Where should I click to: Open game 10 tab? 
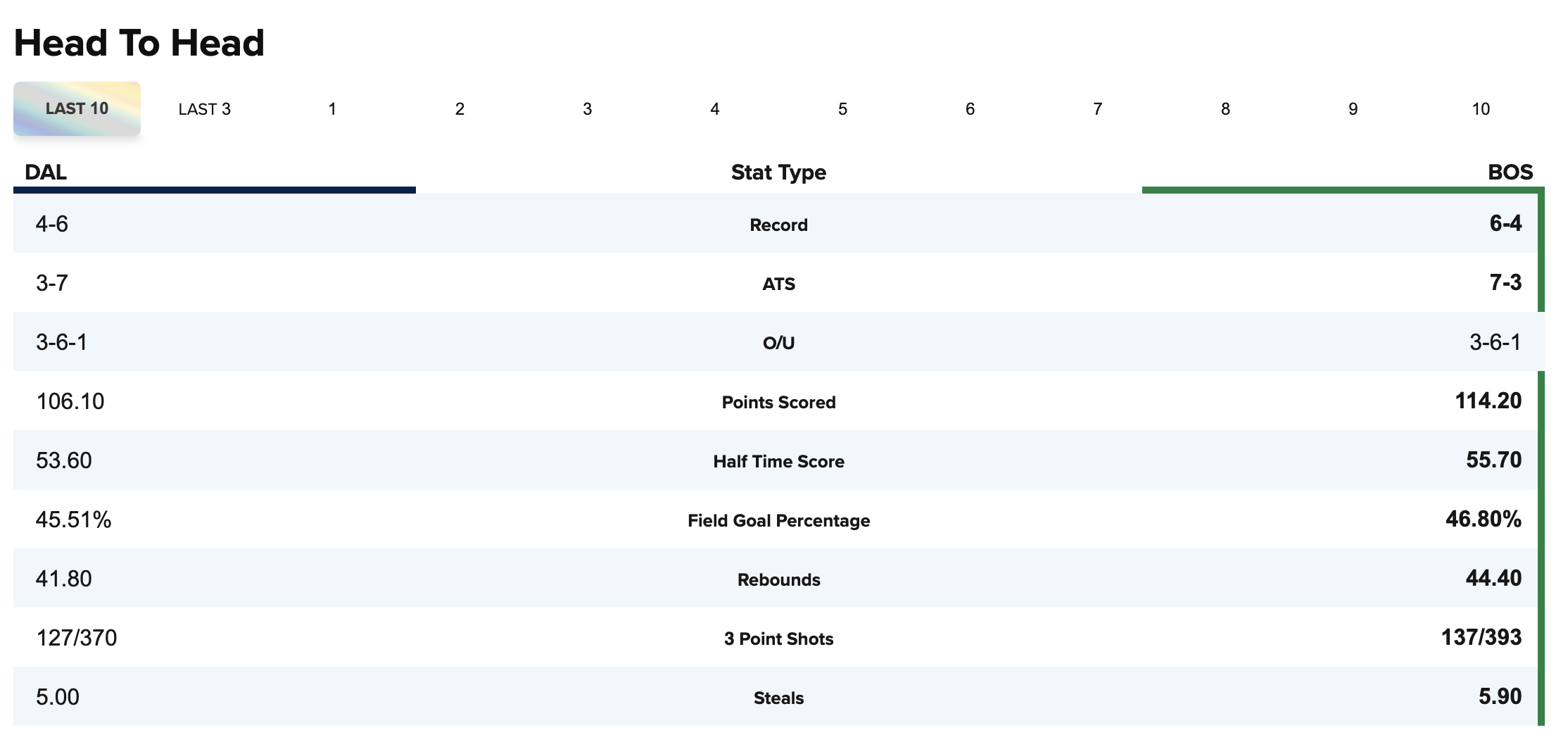1481,109
